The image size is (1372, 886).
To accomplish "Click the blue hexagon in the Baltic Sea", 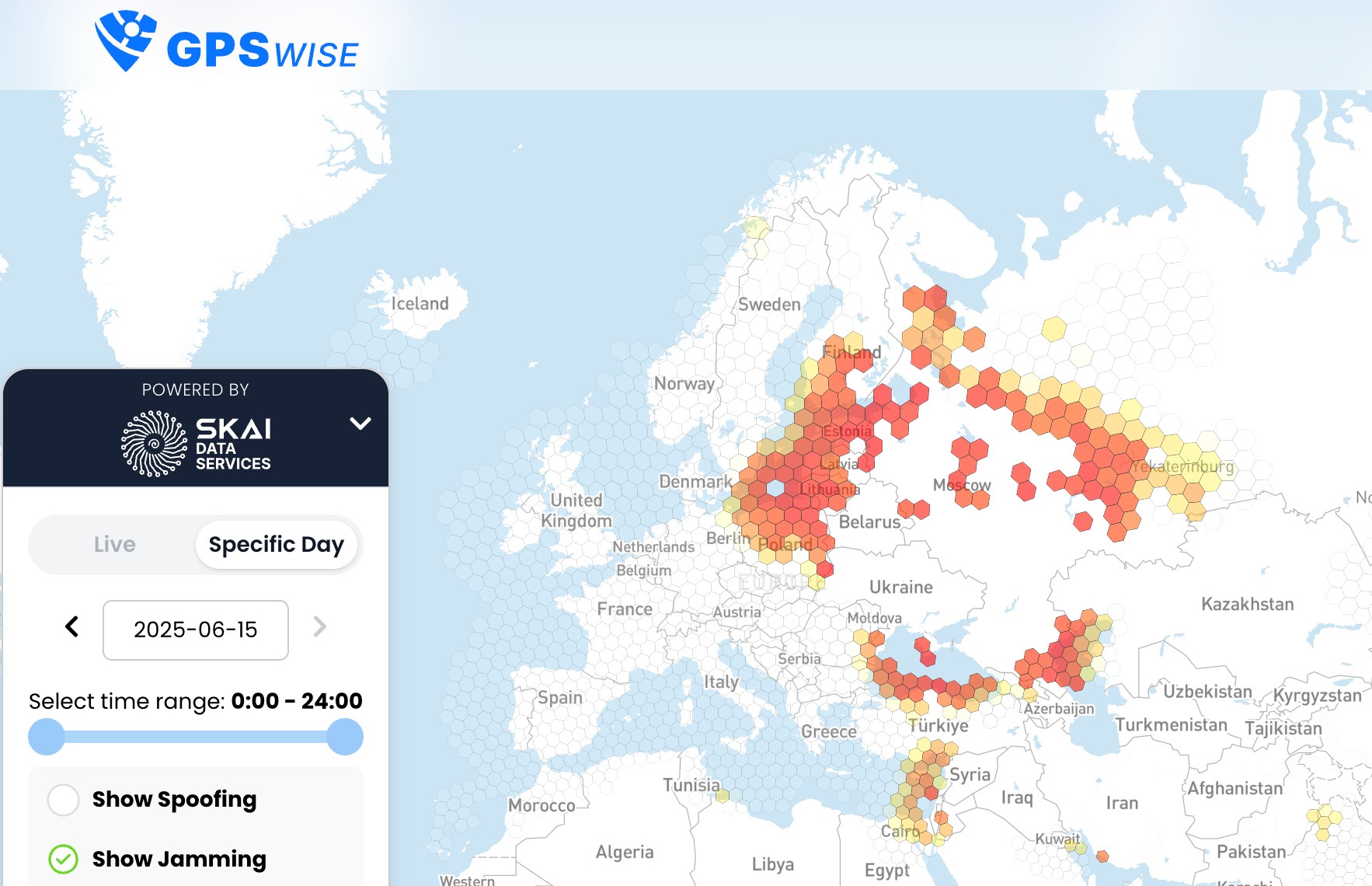I will (x=775, y=488).
